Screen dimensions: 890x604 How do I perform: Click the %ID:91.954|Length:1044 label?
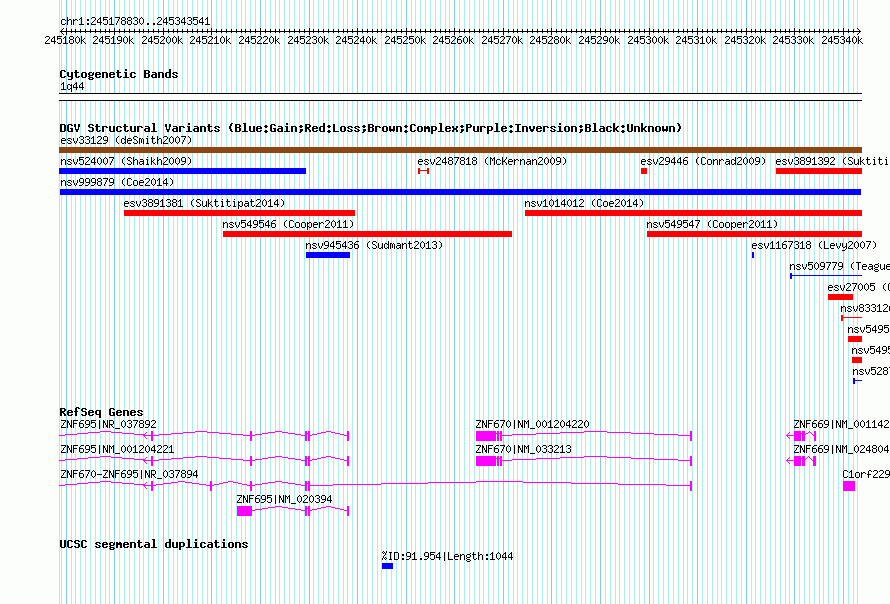click(447, 556)
